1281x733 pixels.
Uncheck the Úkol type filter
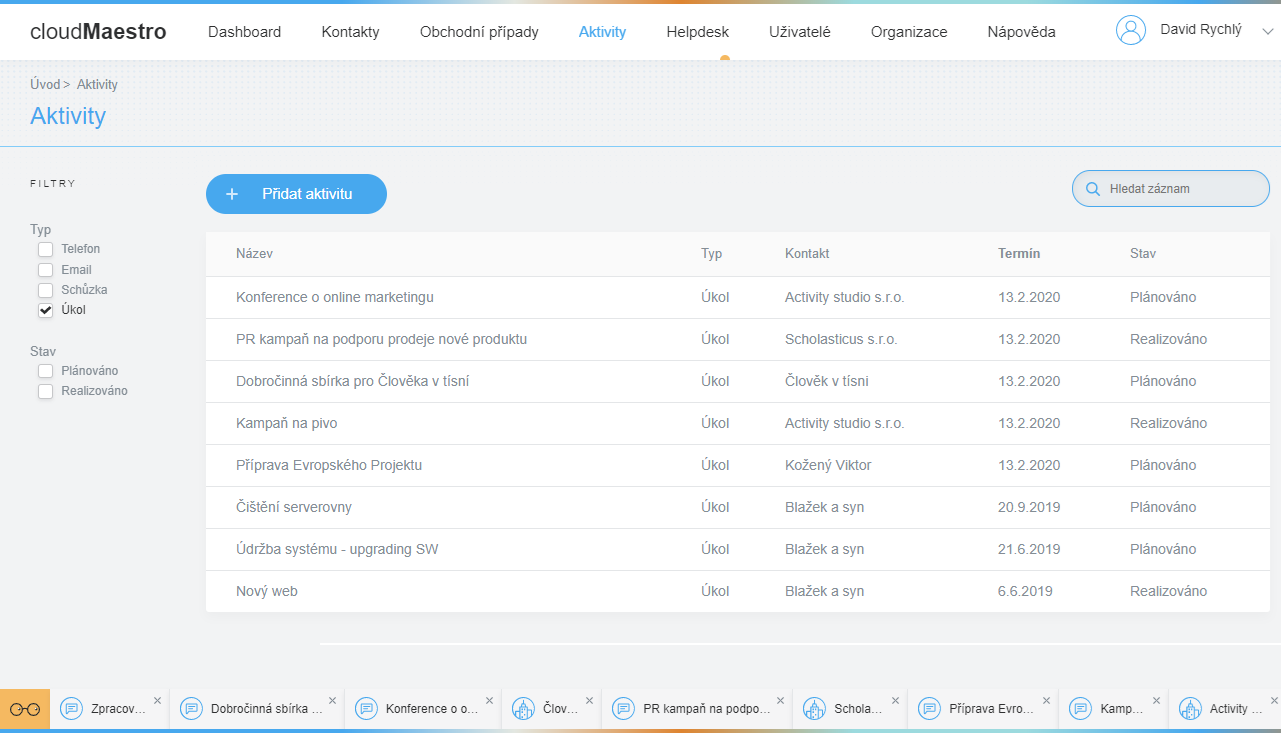(x=45, y=310)
